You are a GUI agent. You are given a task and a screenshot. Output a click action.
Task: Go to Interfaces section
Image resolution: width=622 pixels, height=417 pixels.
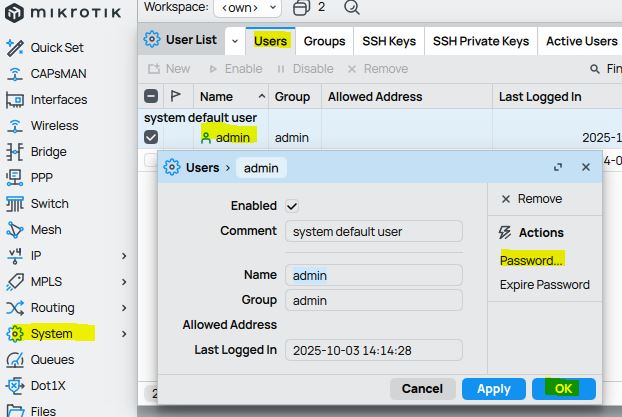[58, 100]
